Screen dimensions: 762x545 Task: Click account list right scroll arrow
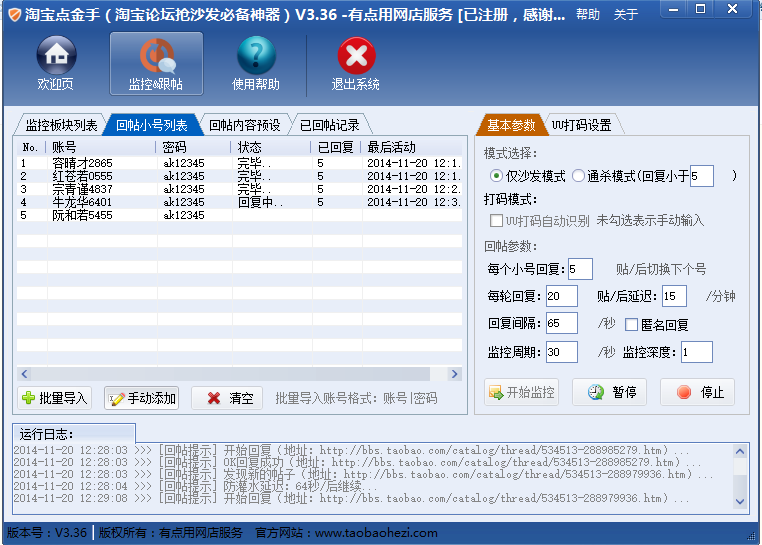pos(454,374)
